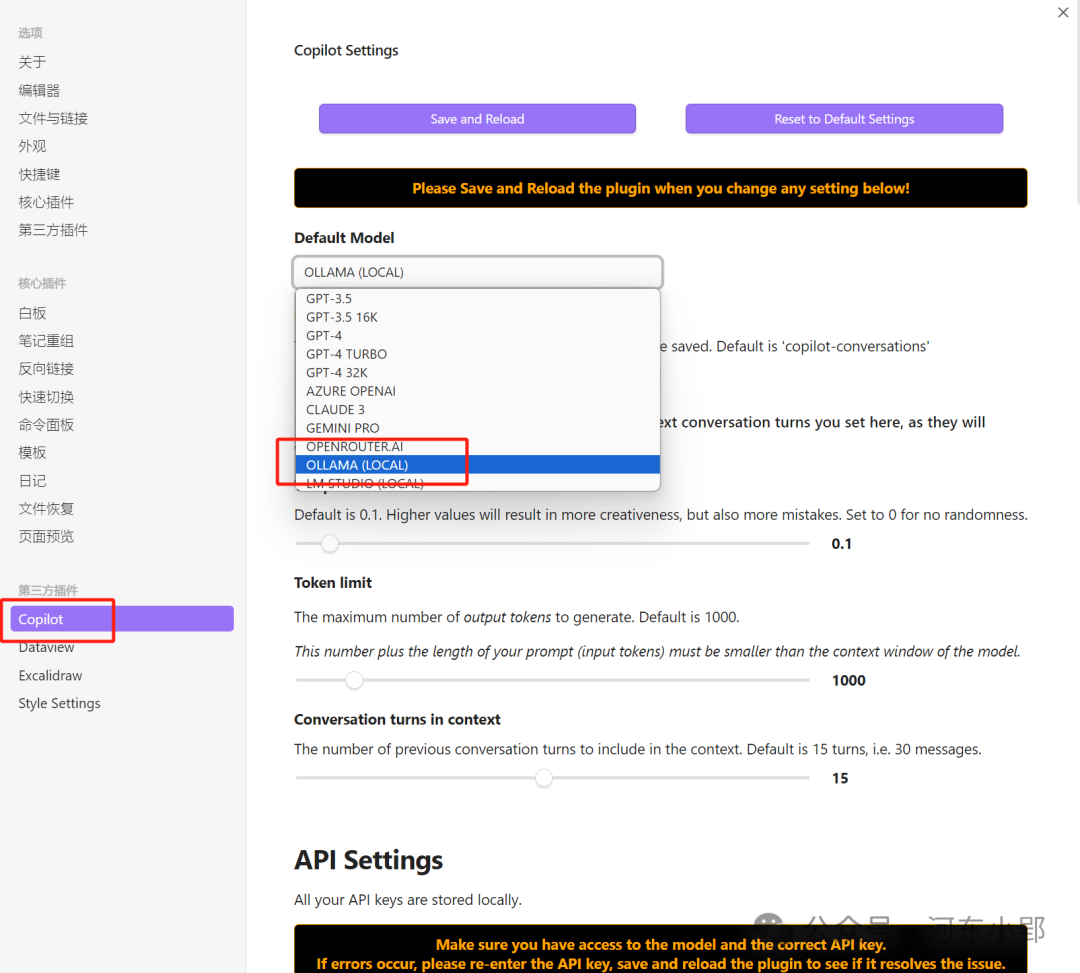Choose GEMINI PRO from dropdown list
The image size is (1080, 973).
coord(342,428)
